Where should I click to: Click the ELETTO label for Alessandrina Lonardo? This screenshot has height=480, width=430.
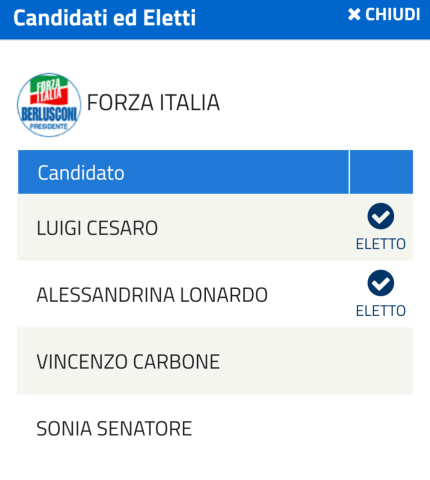tap(381, 311)
